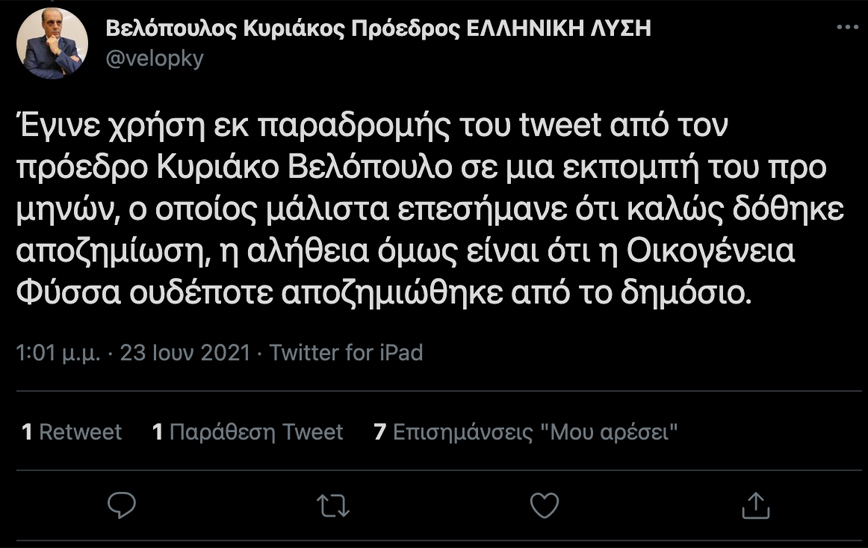868x548 pixels.
Task: Like the tweet with the heart icon
Action: coord(543,504)
